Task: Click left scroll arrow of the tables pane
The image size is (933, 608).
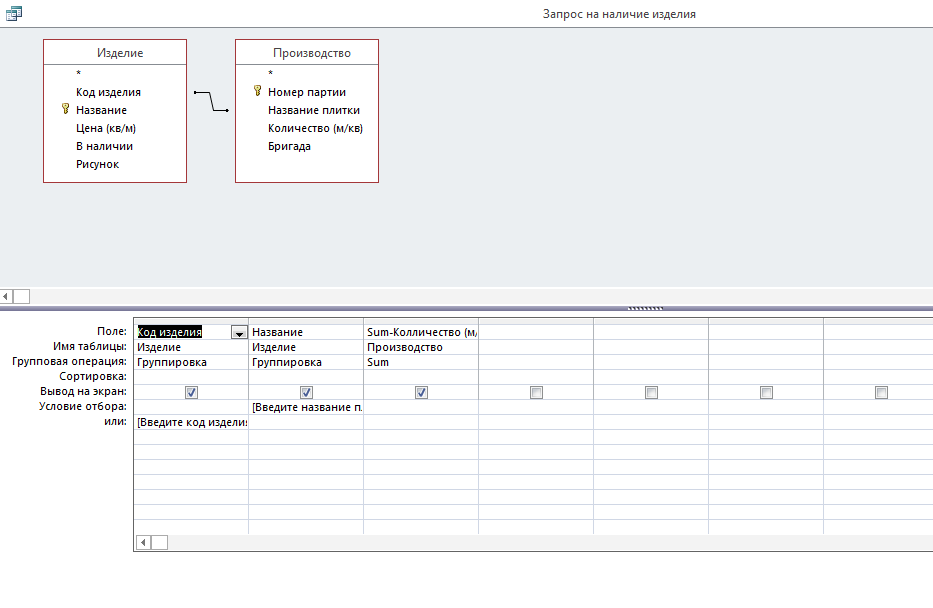Action: [x=7, y=296]
